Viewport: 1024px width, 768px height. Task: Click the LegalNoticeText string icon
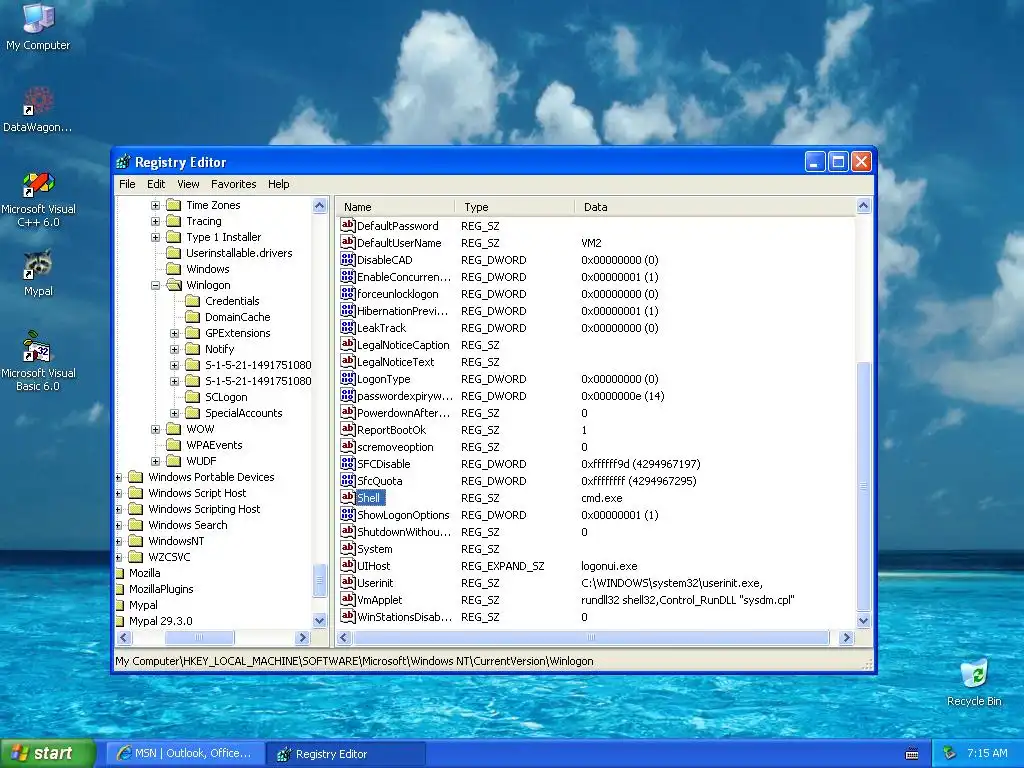[347, 361]
